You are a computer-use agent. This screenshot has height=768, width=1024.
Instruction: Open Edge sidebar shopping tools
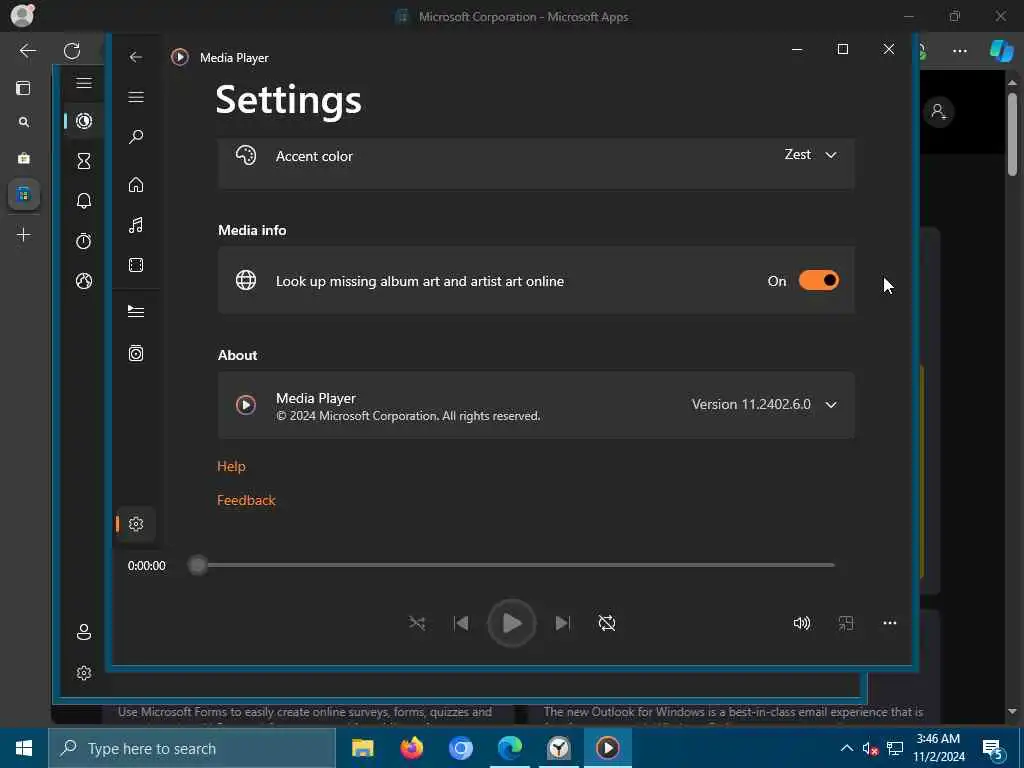[24, 158]
